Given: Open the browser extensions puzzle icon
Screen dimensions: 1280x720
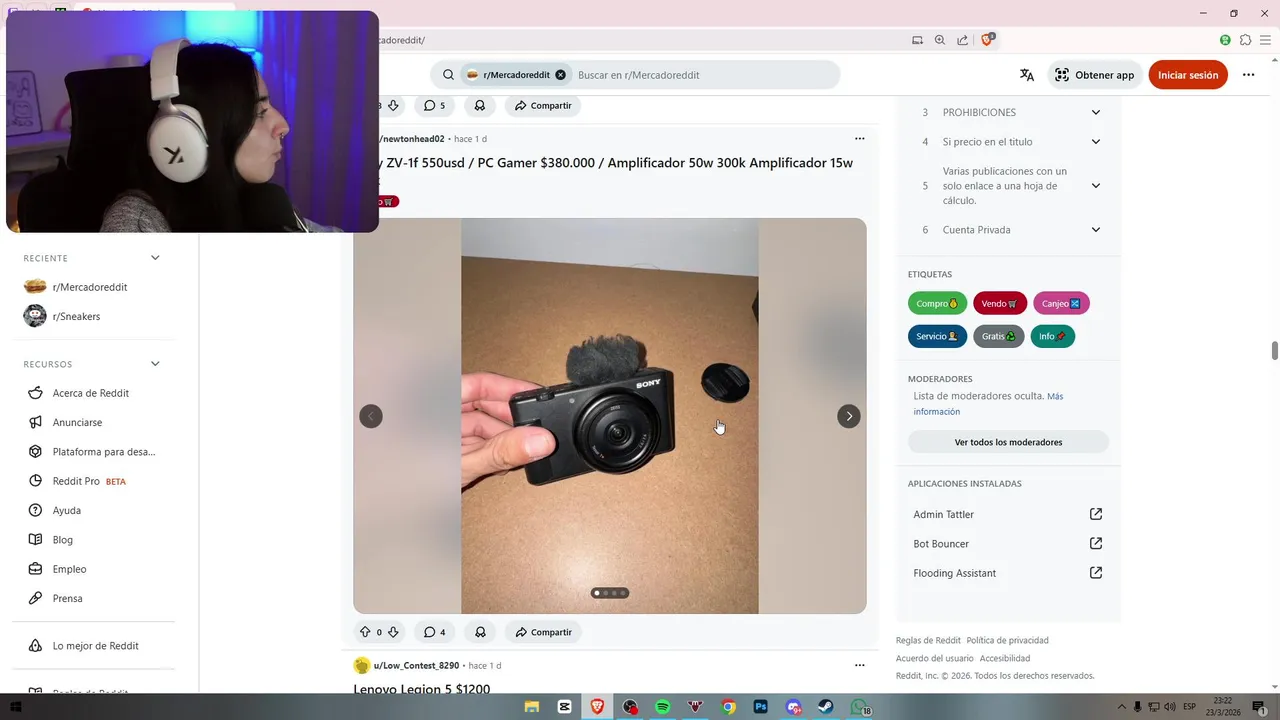Looking at the screenshot, I should coord(1245,40).
